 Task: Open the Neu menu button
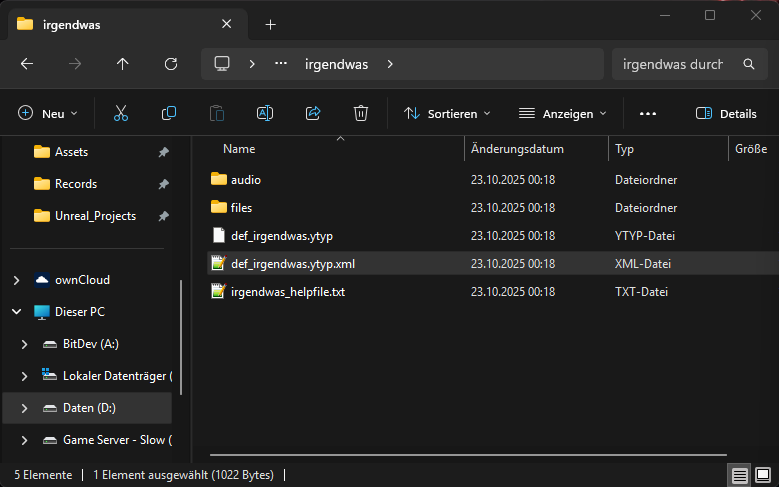(47, 113)
